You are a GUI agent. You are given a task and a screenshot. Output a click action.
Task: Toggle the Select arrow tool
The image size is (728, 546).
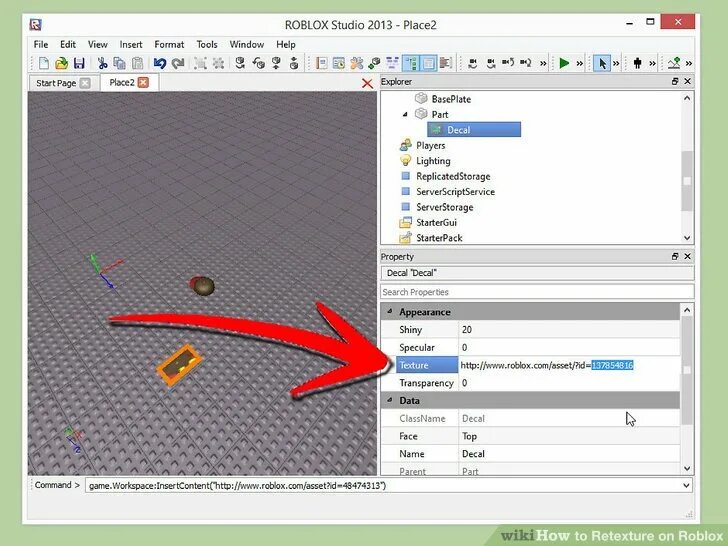(602, 63)
